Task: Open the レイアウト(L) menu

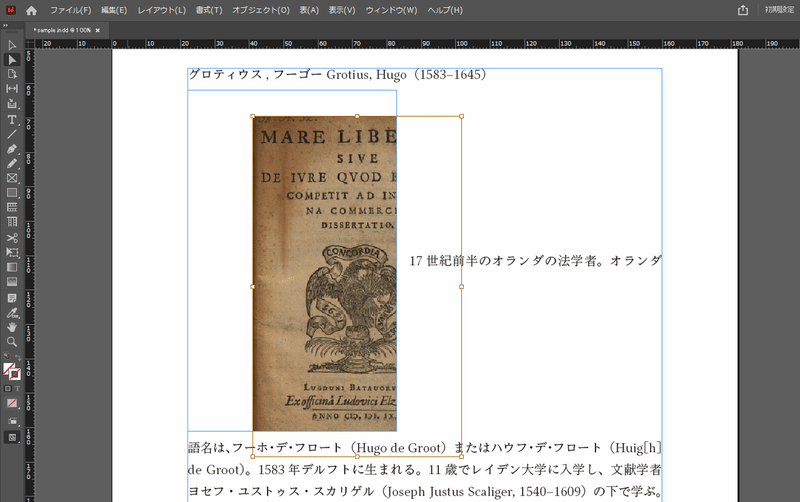Action: pos(162,10)
